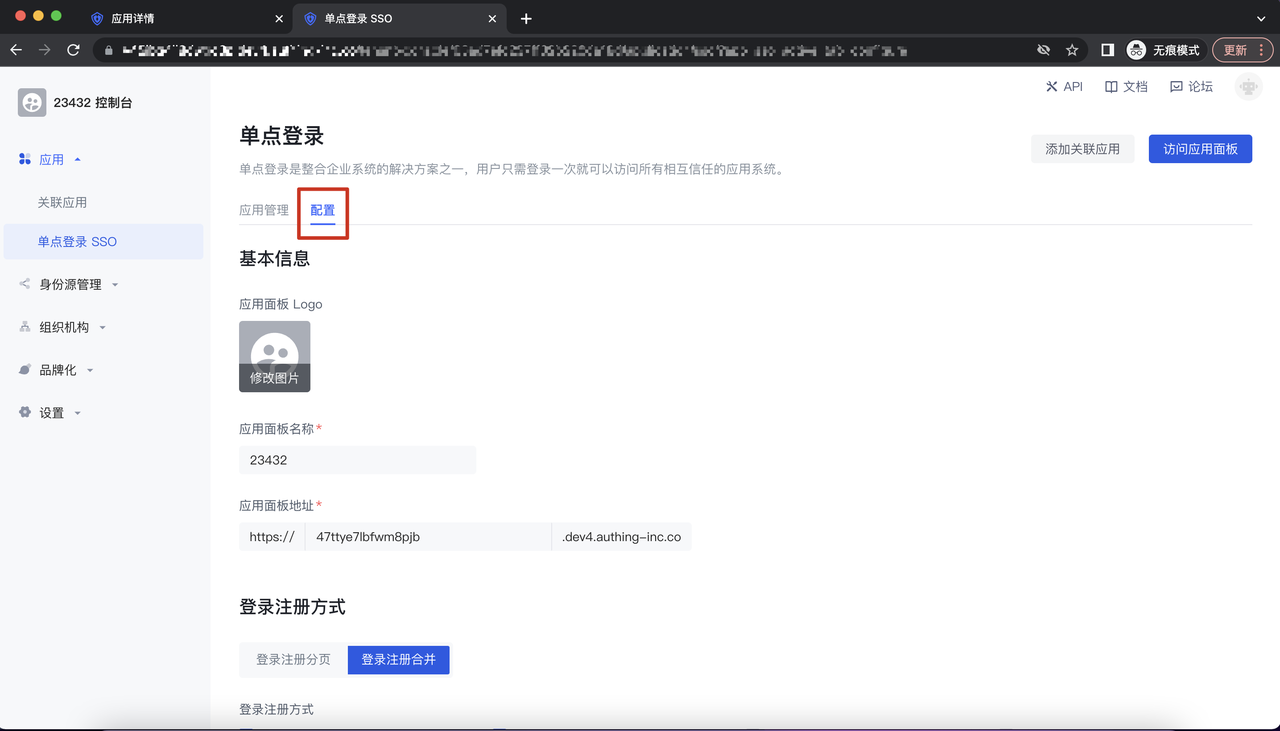Select the 登录注册合并 mode option

click(x=398, y=660)
